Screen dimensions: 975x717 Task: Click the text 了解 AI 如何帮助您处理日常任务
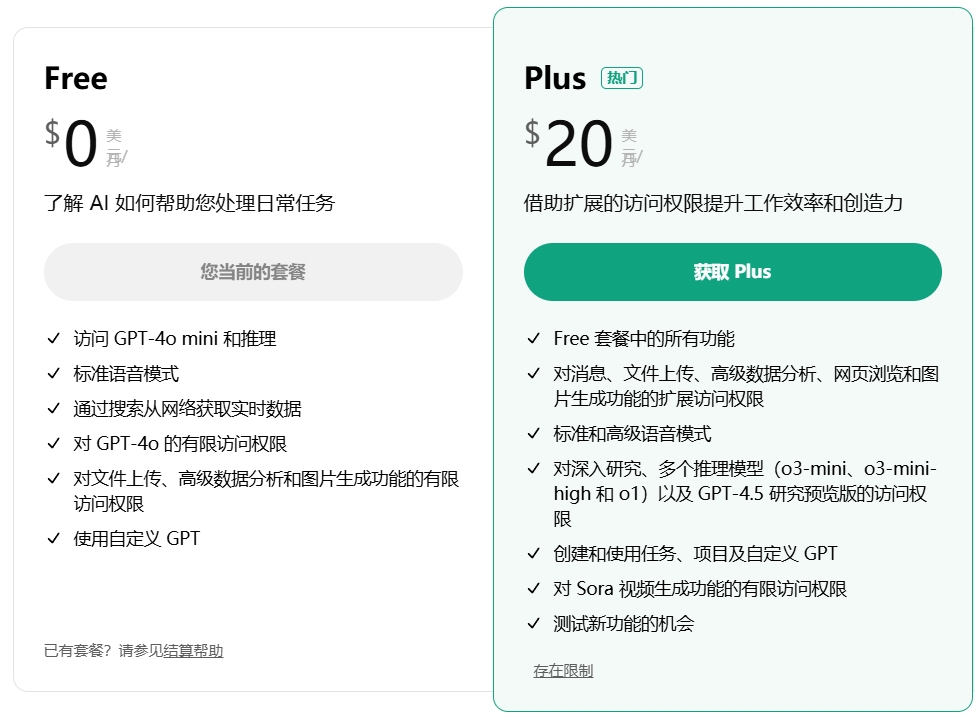click(x=190, y=203)
